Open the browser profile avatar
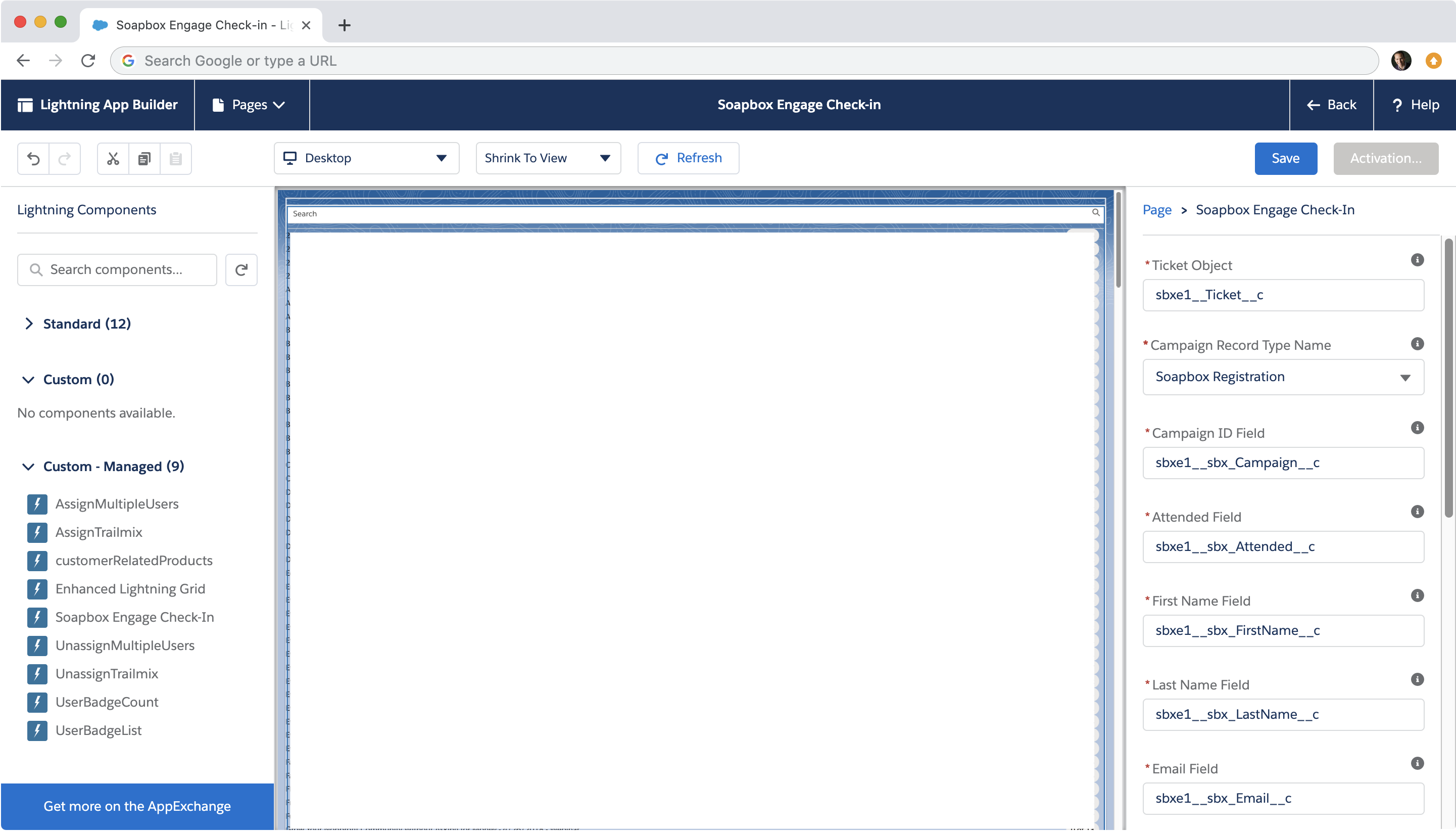 click(x=1400, y=61)
